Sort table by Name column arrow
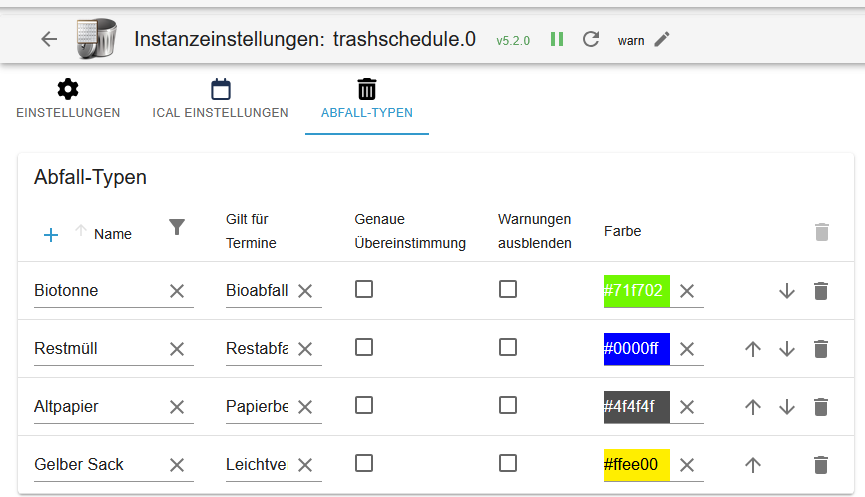Viewport: 865px width, 497px height. (81, 232)
